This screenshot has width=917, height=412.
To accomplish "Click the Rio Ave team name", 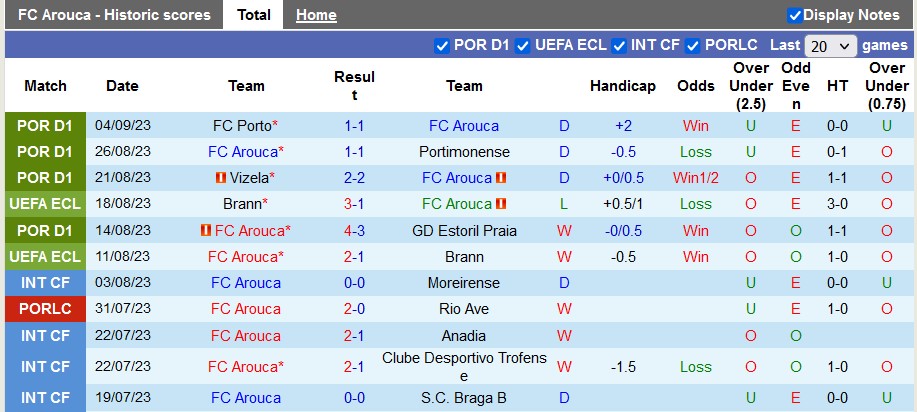I will 464,309.
